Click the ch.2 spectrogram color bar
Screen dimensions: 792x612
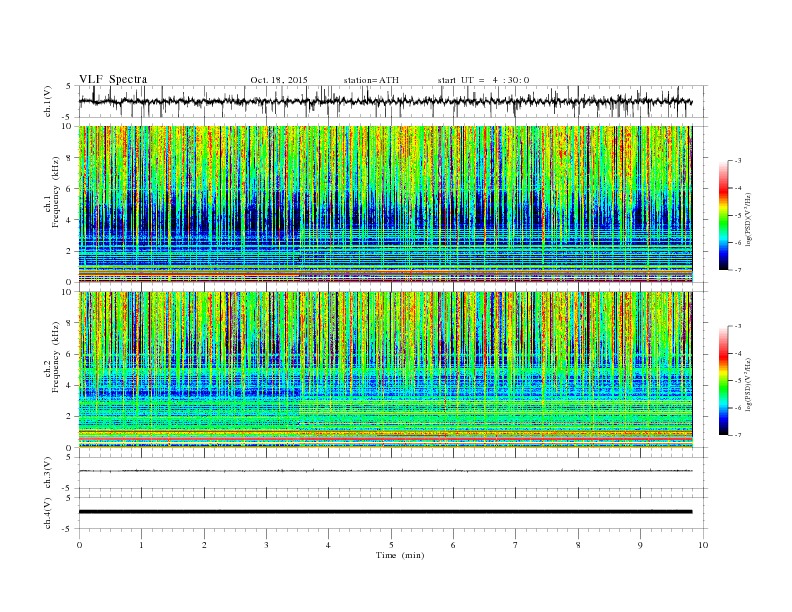pos(723,380)
